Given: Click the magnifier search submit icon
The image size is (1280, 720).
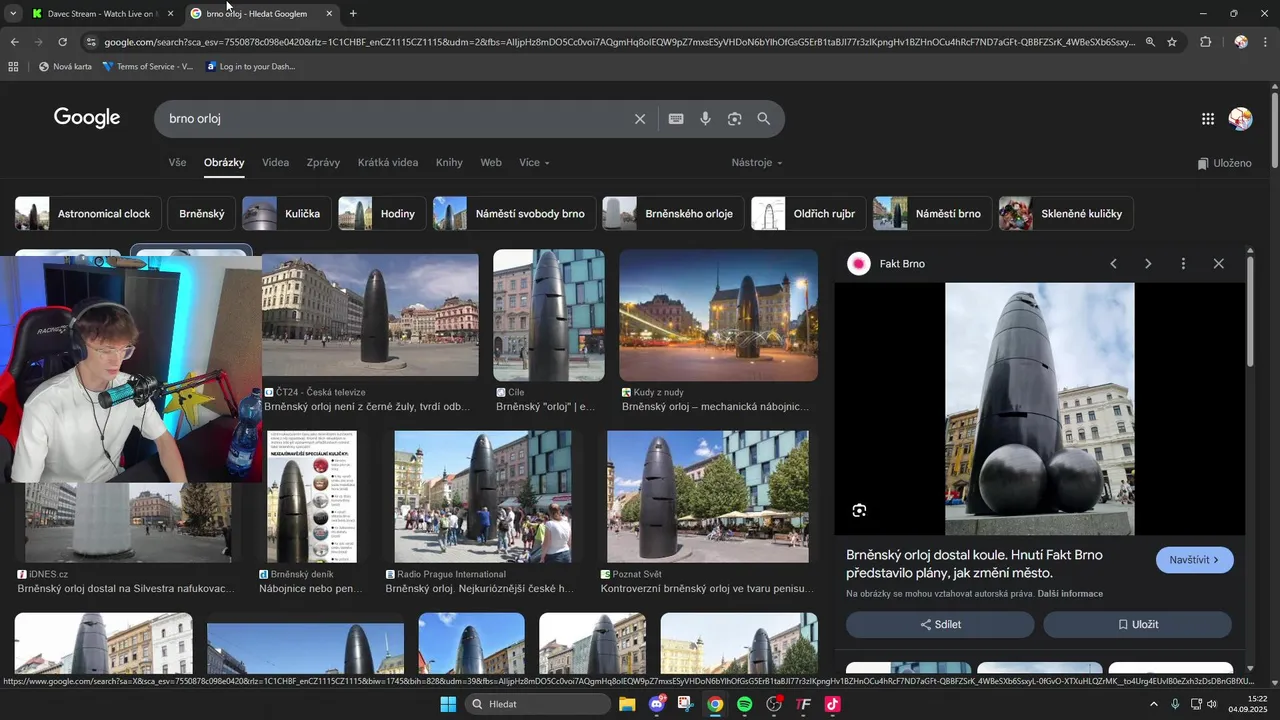Looking at the screenshot, I should [x=764, y=119].
